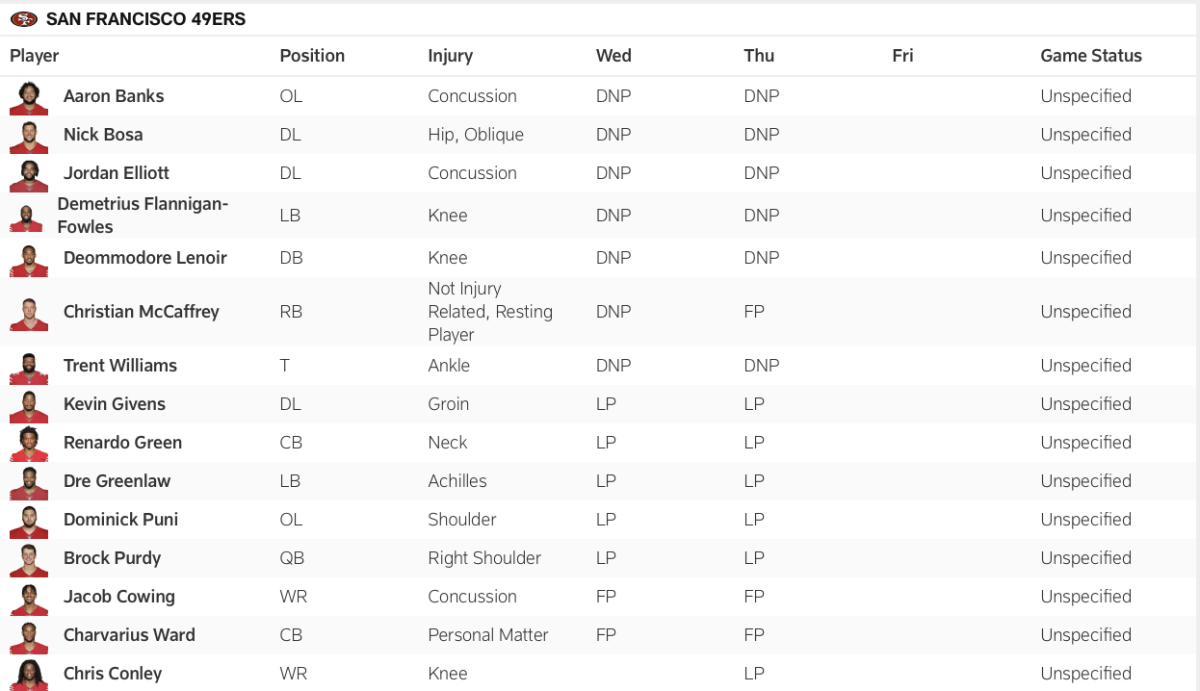Screen dimensions: 1200x691
Task: Open Demetrius Flannigan-Fowles player page
Action: tap(143, 215)
